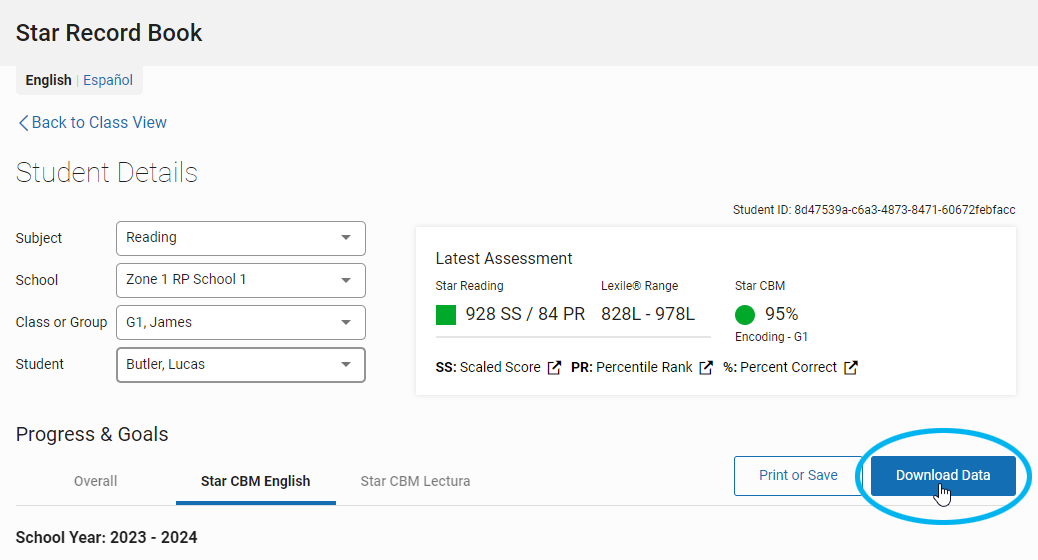Click the back chevron beside Class View
1038x560 pixels.
point(23,123)
